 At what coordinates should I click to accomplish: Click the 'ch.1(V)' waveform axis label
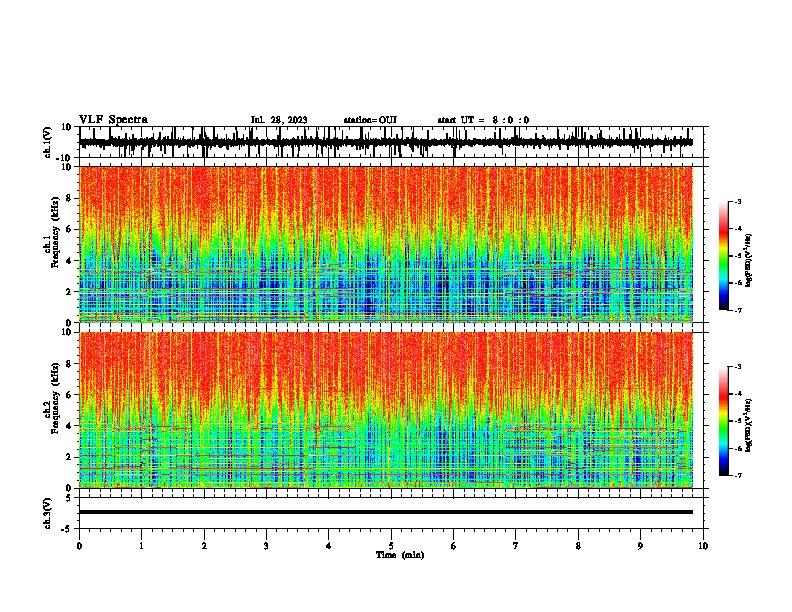coord(48,142)
